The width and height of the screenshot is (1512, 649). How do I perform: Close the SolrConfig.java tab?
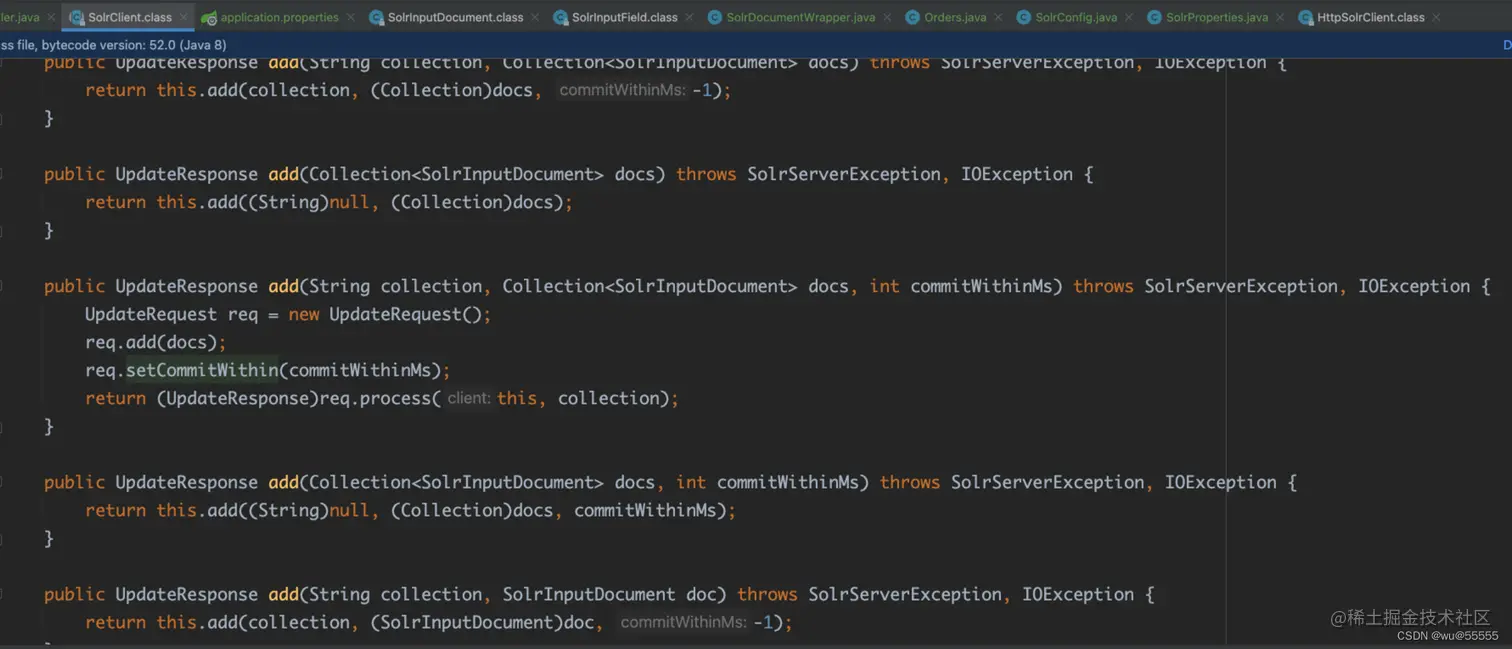pyautogui.click(x=1129, y=17)
